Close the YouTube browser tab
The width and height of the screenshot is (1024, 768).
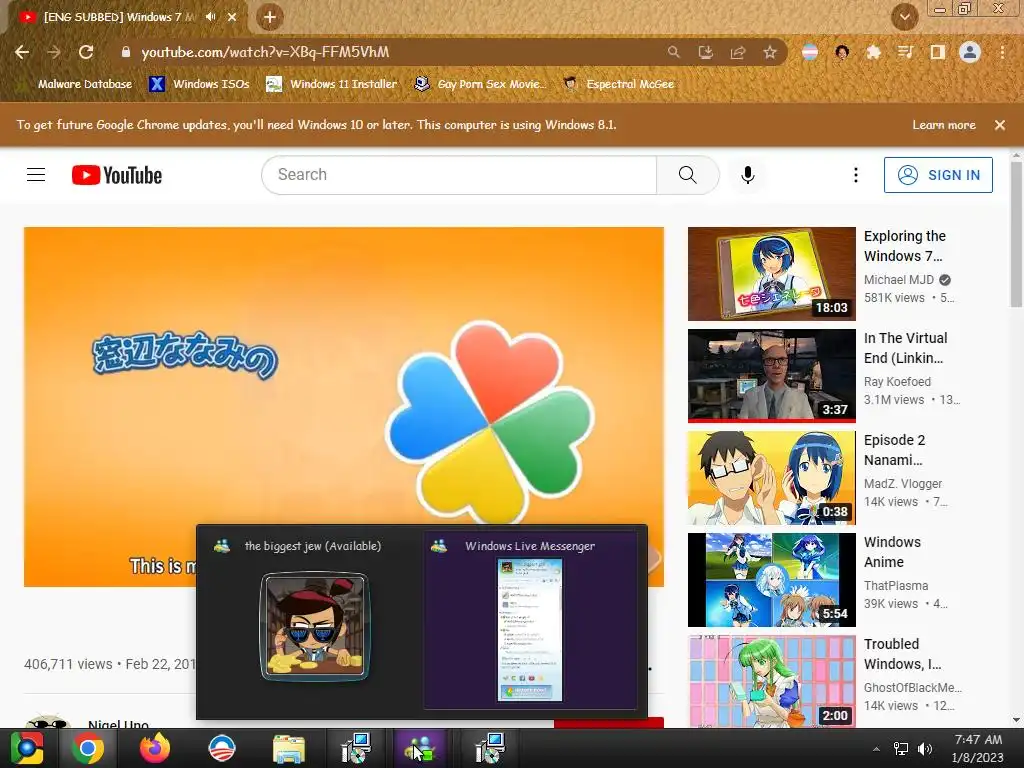(232, 17)
